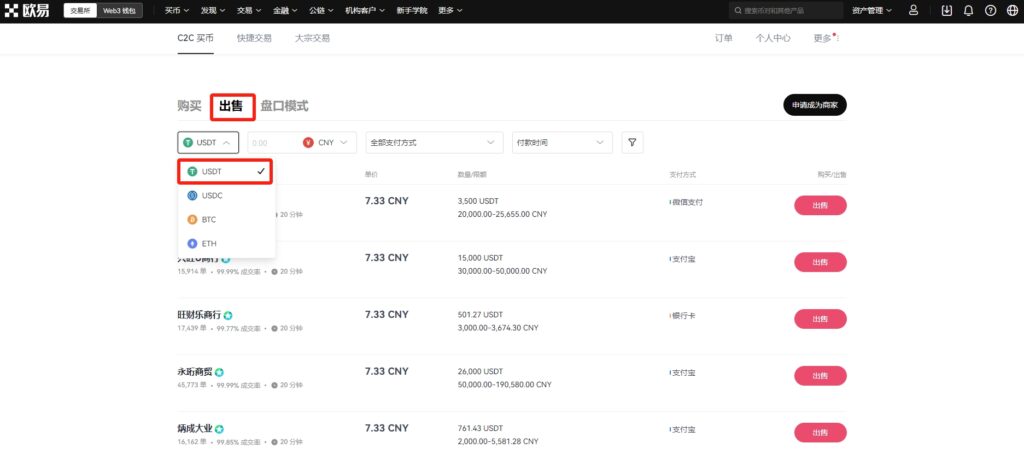1024x467 pixels.
Task: Open the language globe icon
Action: point(1012,10)
